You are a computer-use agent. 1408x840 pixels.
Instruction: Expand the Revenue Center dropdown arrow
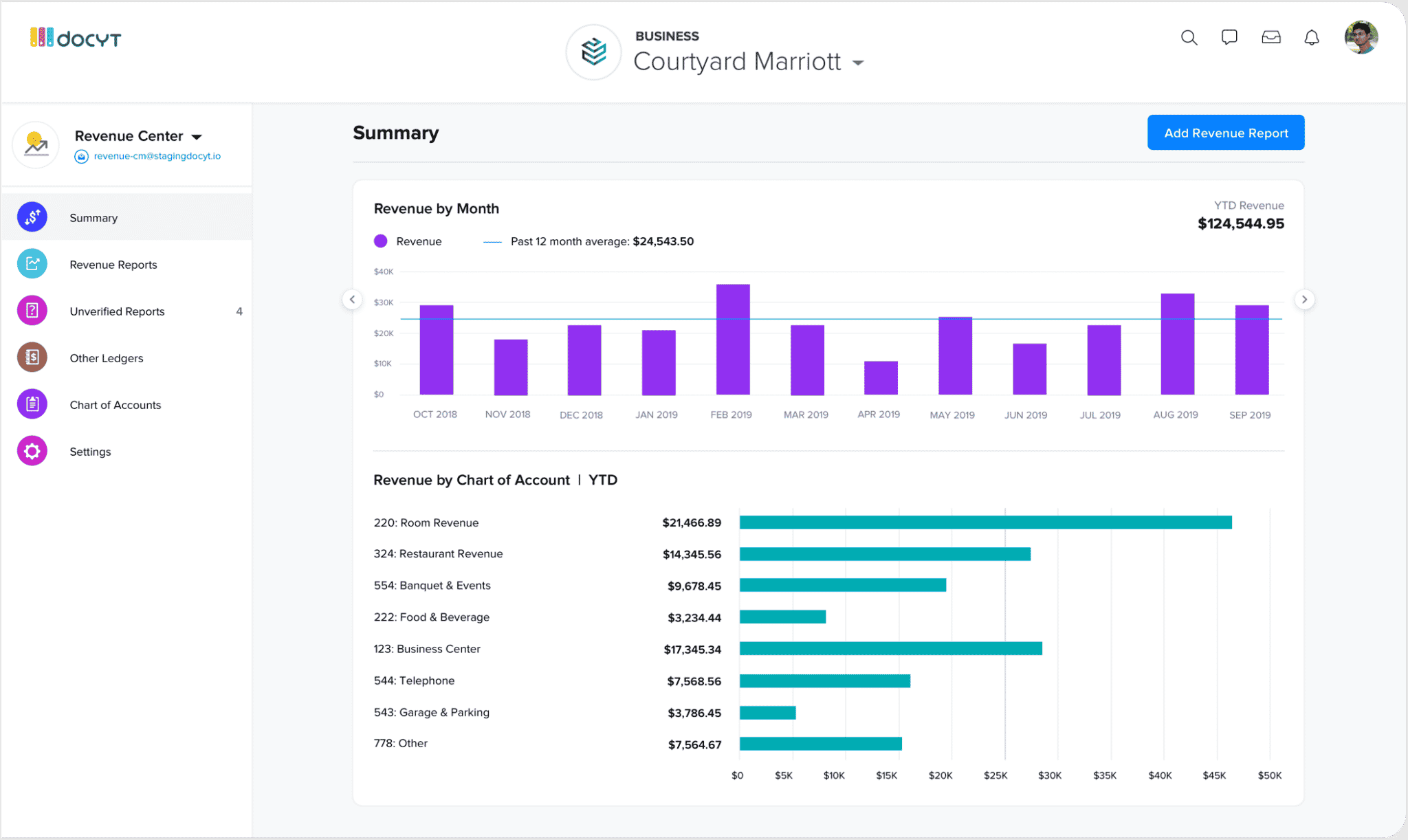coord(197,137)
